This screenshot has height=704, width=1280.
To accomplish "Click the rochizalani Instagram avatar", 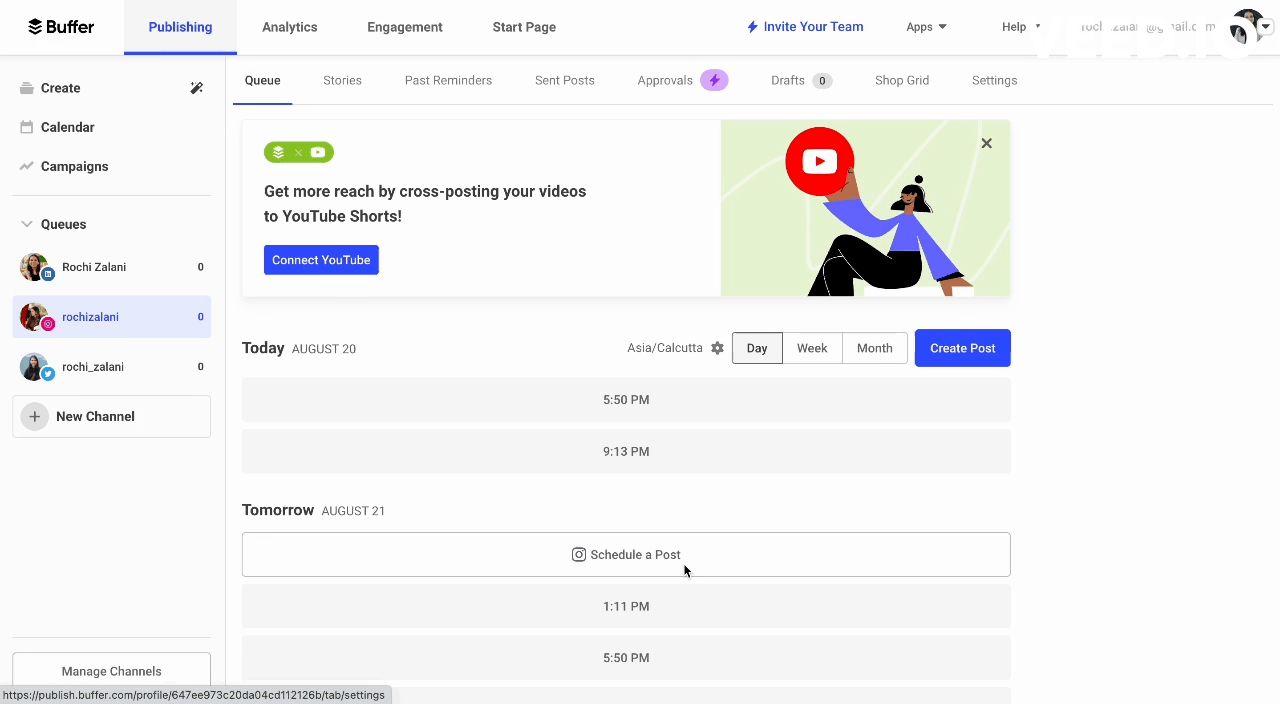I will click(34, 317).
